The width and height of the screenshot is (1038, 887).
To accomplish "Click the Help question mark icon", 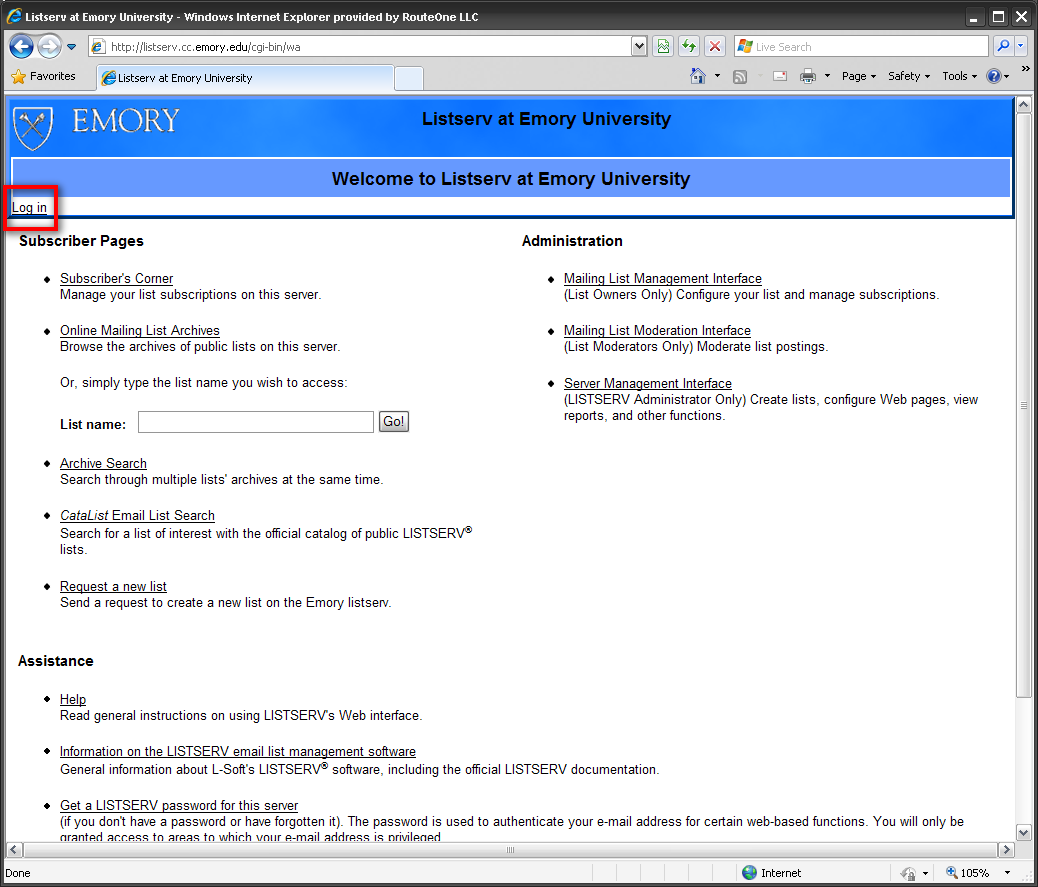I will pyautogui.click(x=994, y=76).
